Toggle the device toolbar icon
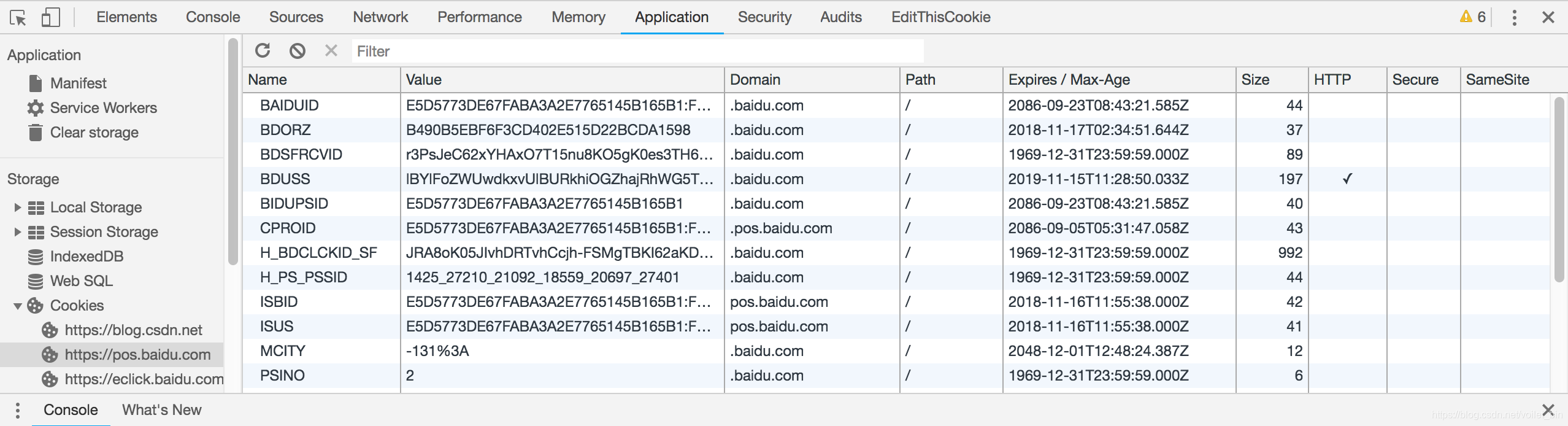Image resolution: width=1568 pixels, height=426 pixels. click(50, 17)
